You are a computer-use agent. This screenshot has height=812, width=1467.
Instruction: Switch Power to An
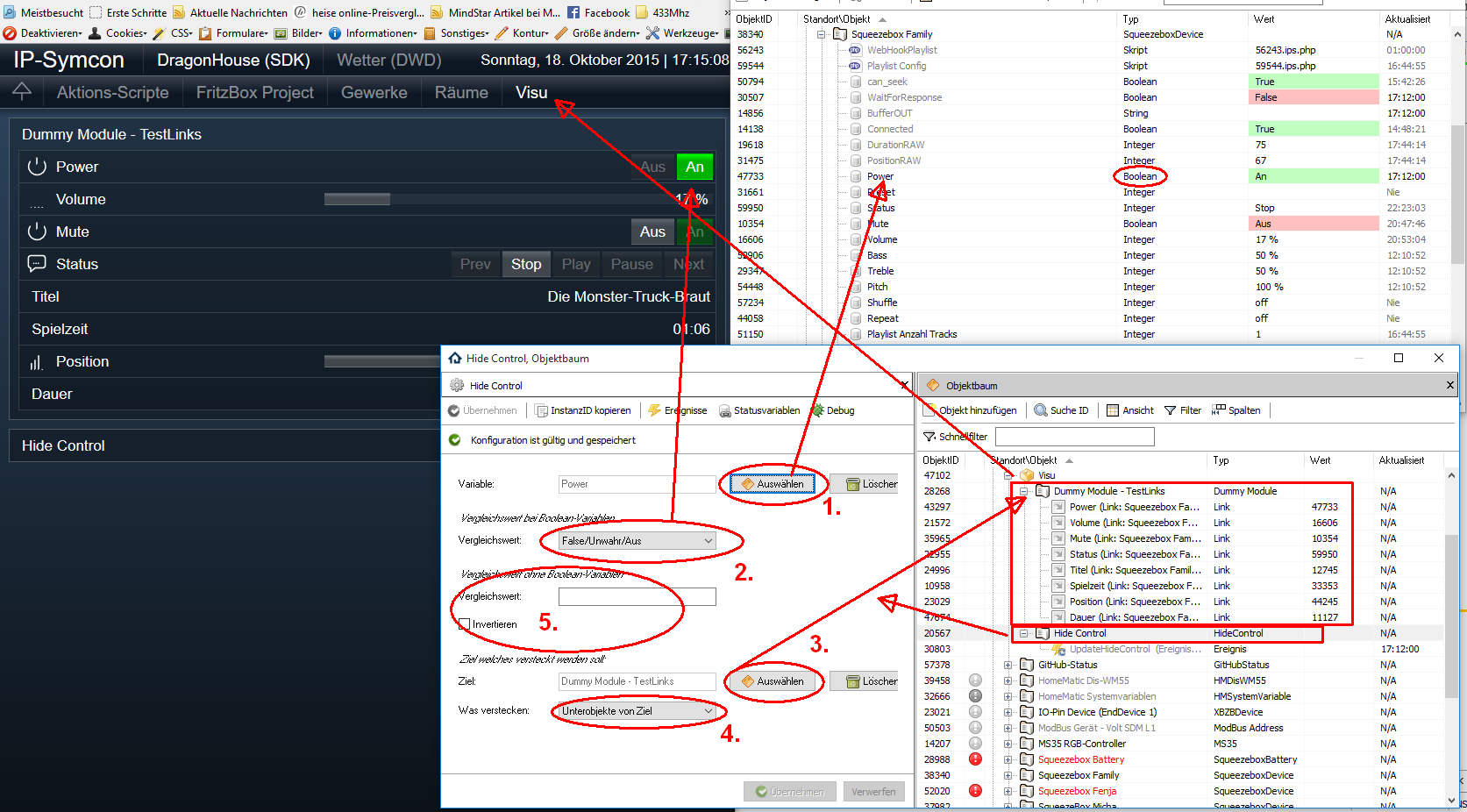coord(695,167)
